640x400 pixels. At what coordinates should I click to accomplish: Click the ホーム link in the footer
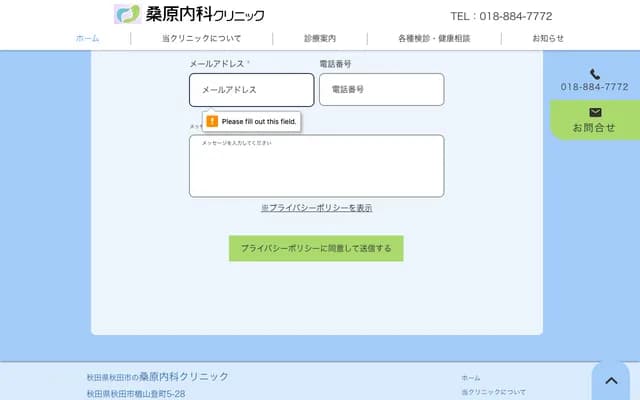coord(470,378)
